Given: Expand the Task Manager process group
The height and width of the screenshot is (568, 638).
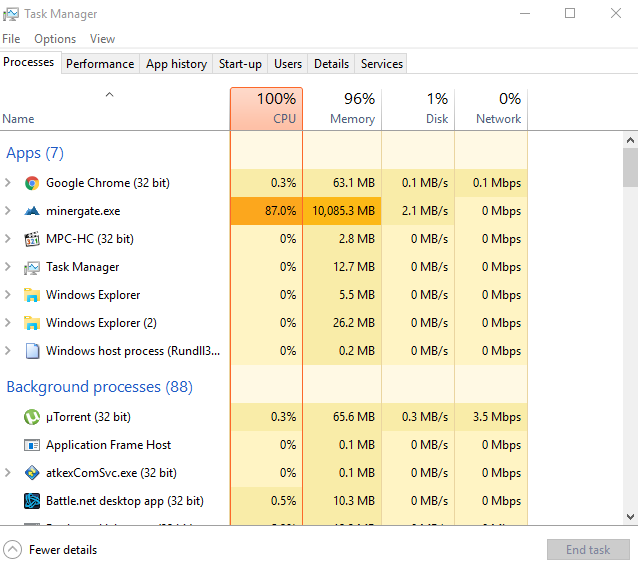Looking at the screenshot, I should click(x=8, y=267).
